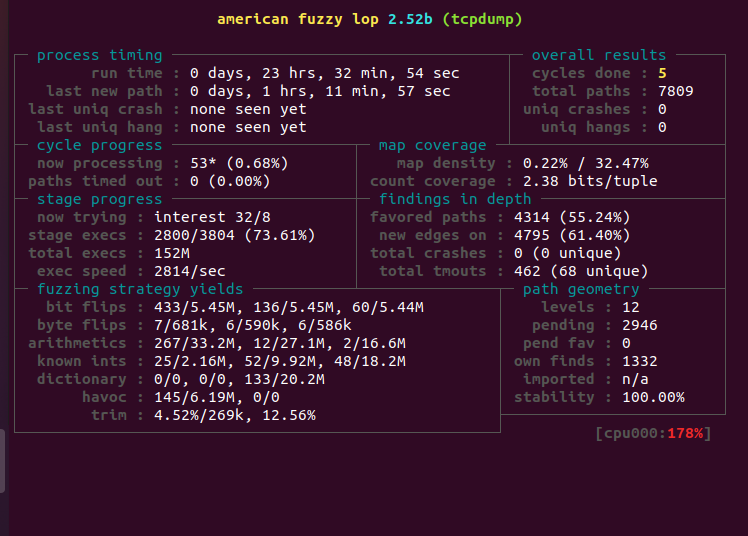Click new edges on value '4795 (61.40%)'

pyautogui.click(x=572, y=236)
